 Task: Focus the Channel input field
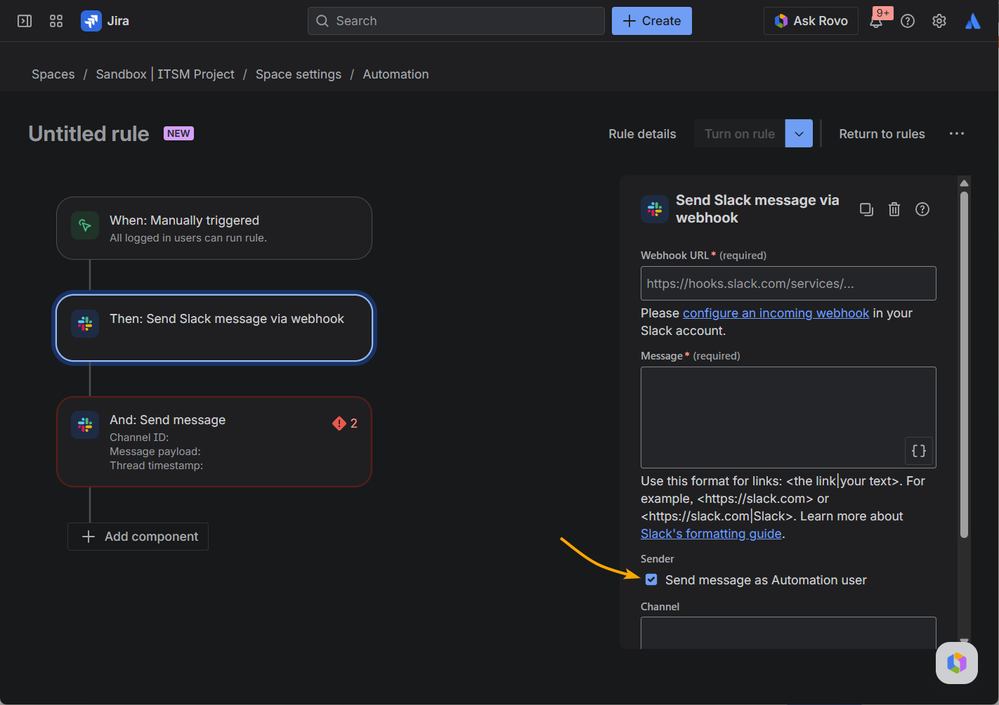(788, 632)
